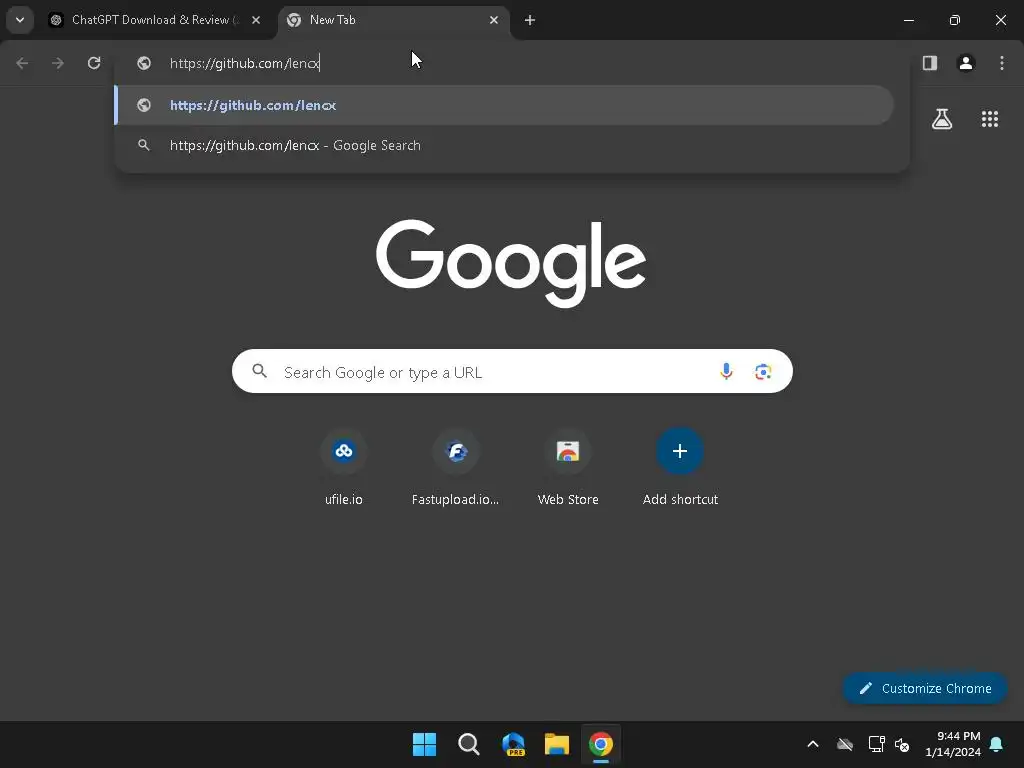
Task: Click the search icon beside Google Search suggestion
Action: (x=144, y=146)
